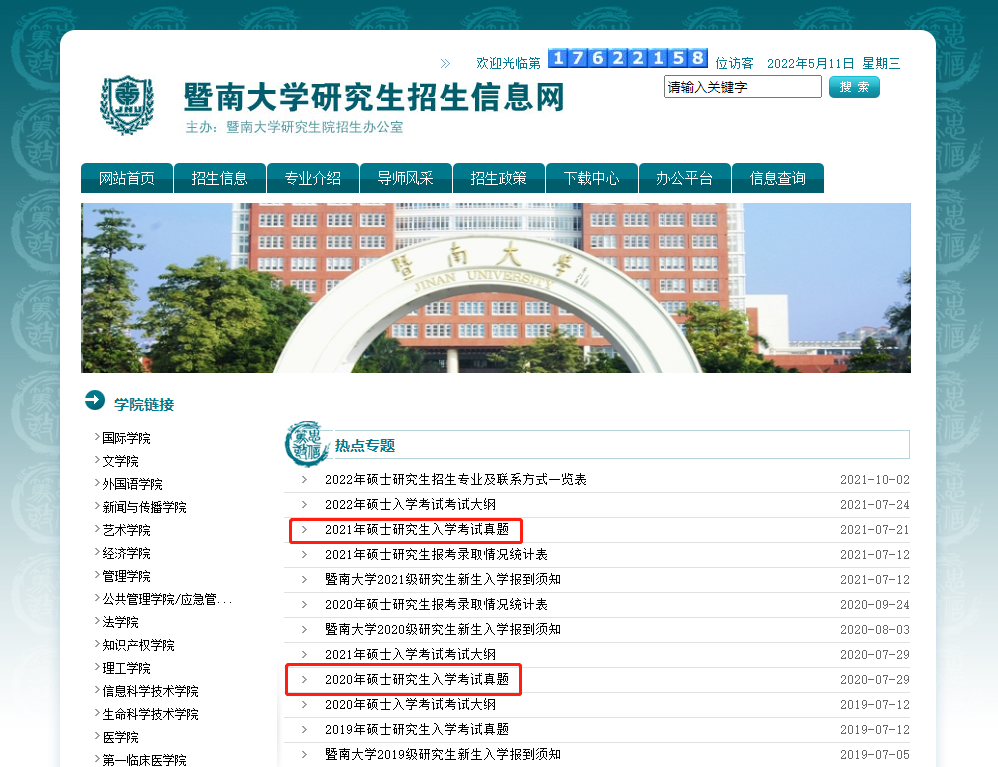Viewport: 998px width, 767px height.
Task: Open the 信息科学技术学院 college link
Action: coord(150,691)
